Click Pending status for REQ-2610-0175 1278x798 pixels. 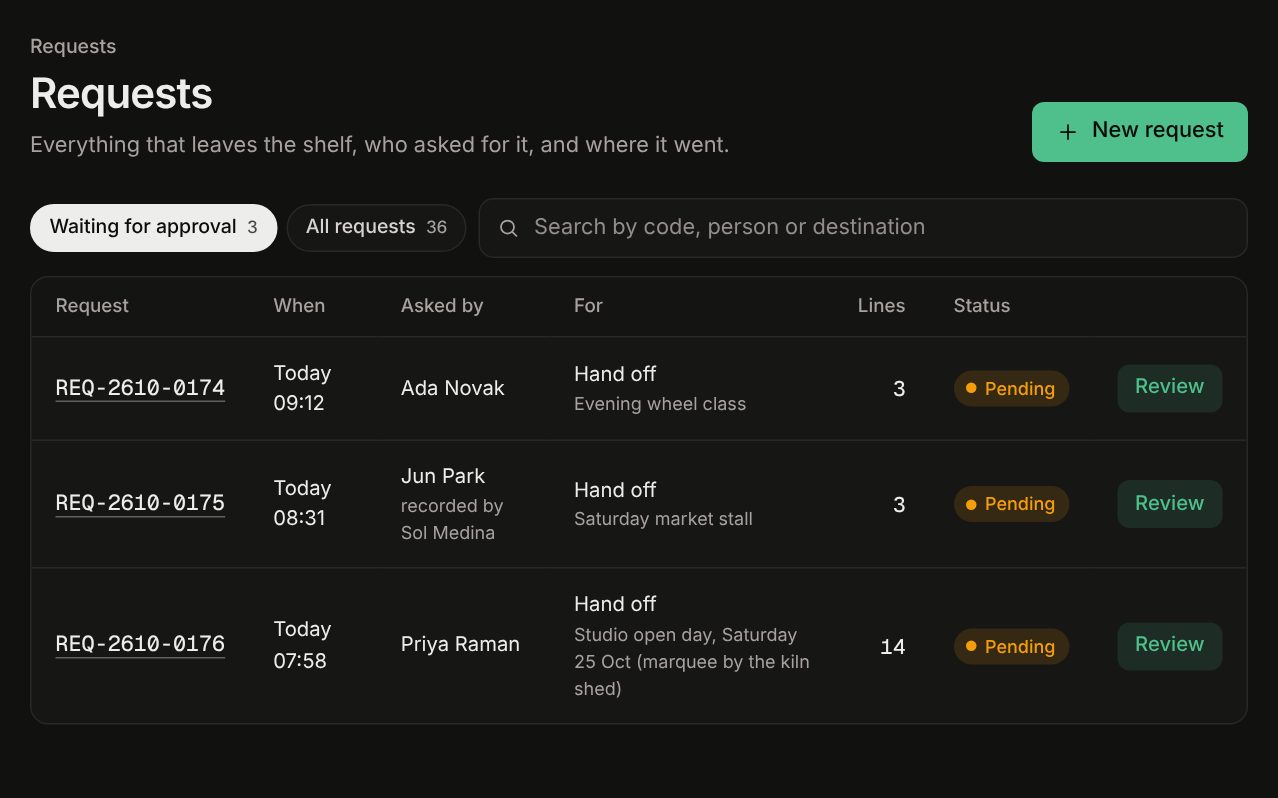pyautogui.click(x=1011, y=504)
